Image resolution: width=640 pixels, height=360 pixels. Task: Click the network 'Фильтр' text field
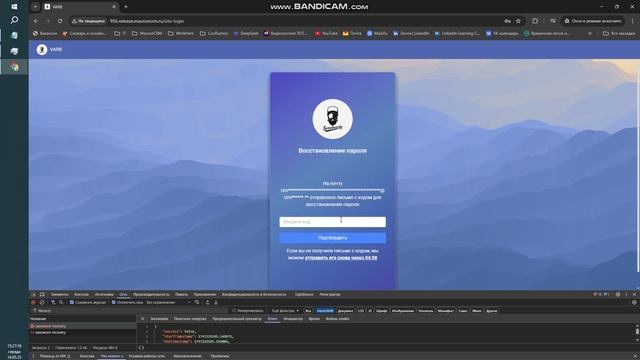pos(129,311)
